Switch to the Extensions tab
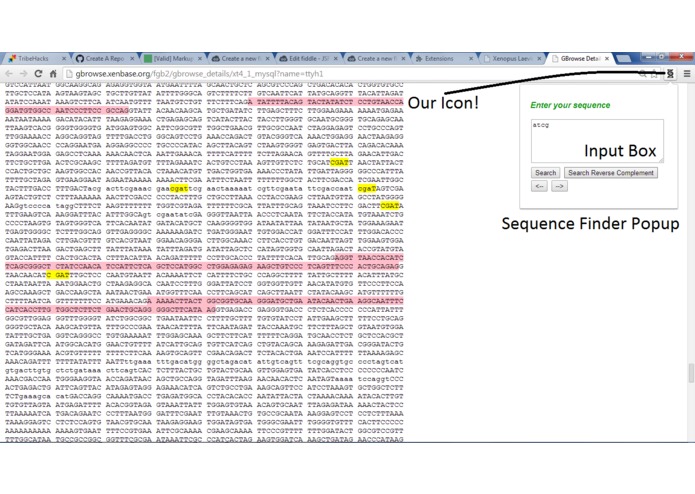The image size is (695, 494). point(444,58)
